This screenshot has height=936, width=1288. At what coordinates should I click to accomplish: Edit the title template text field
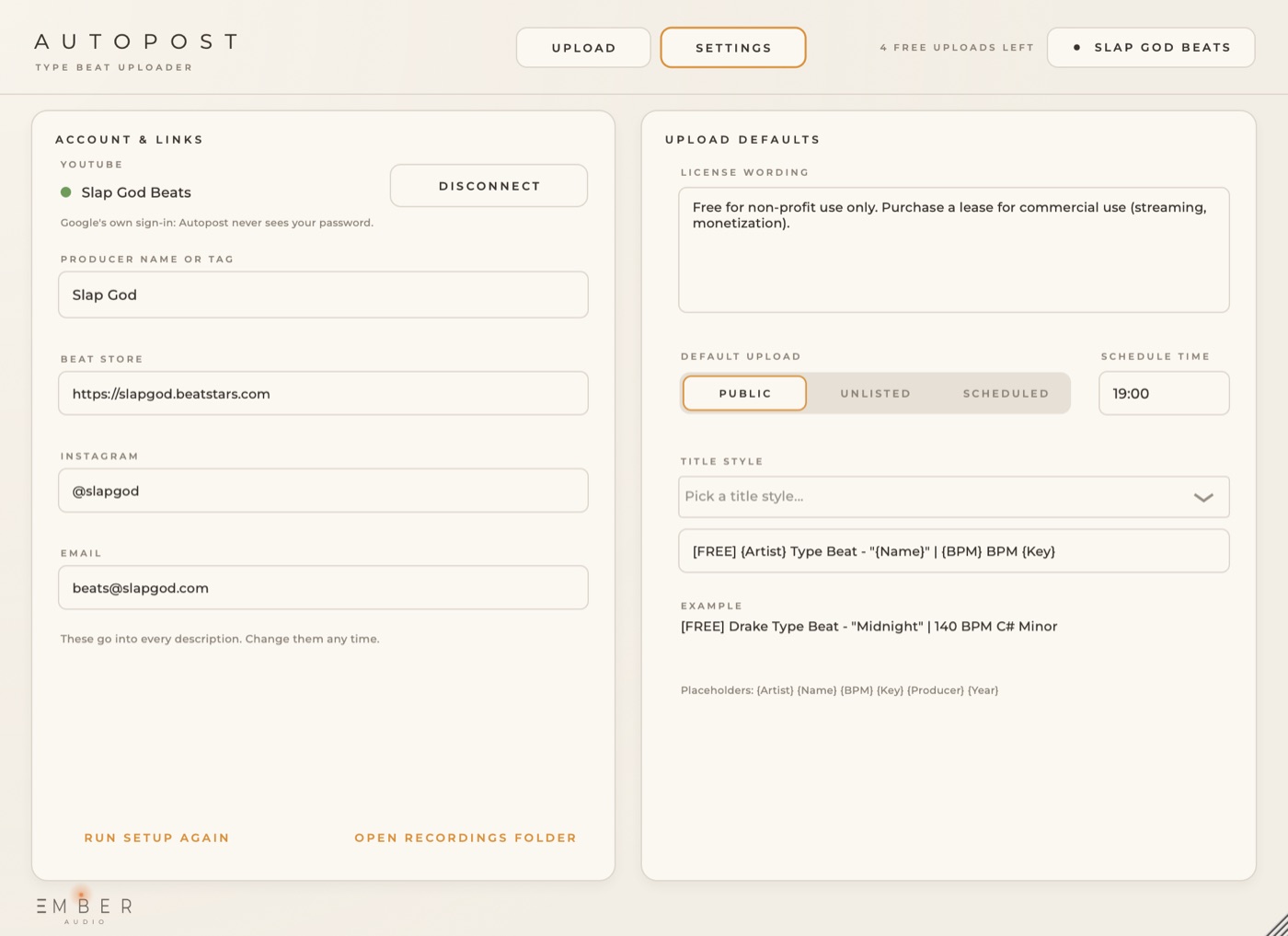[954, 551]
